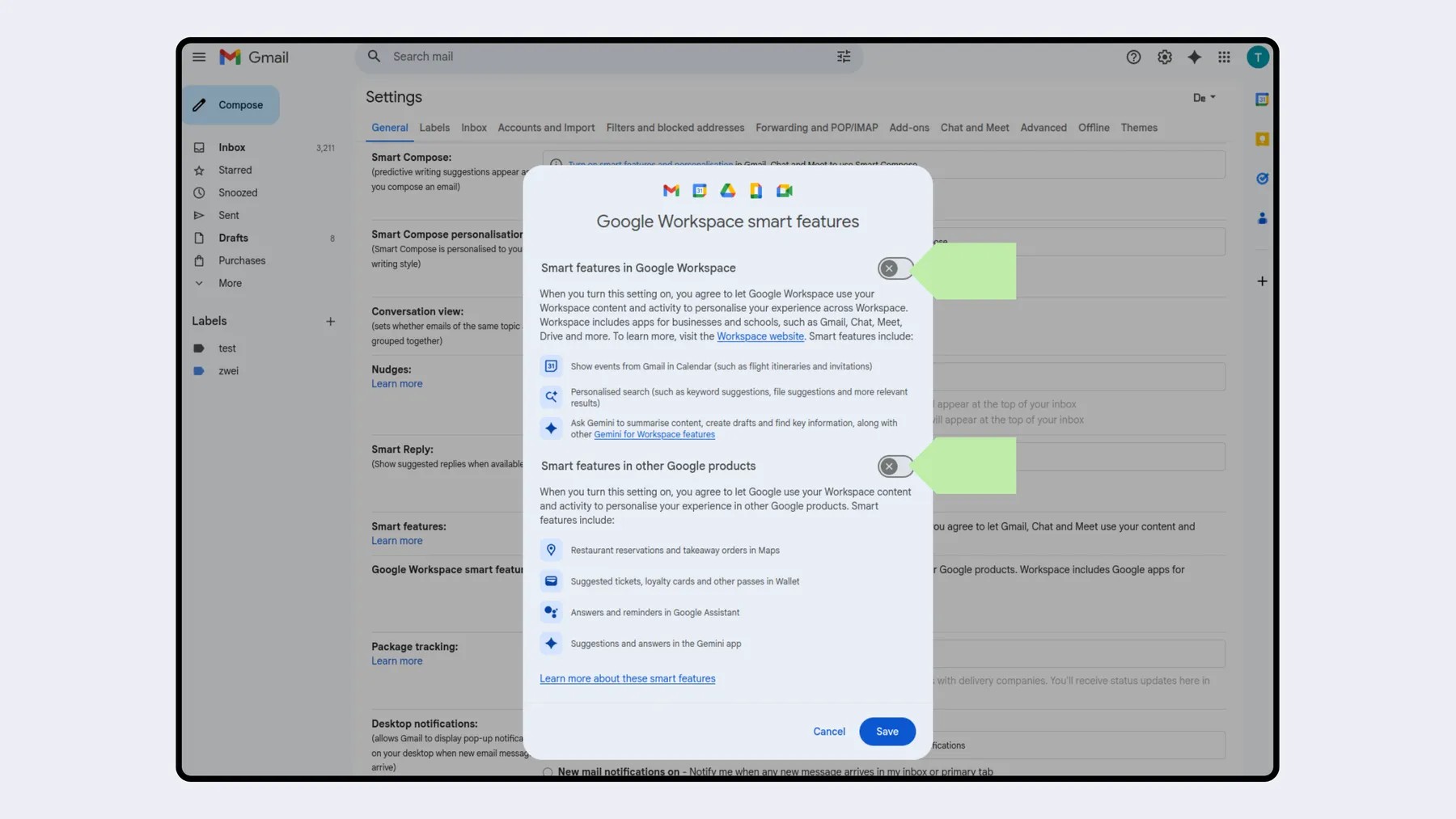
Task: Click the Google Meet icon in dialog
Action: pyautogui.click(x=785, y=191)
